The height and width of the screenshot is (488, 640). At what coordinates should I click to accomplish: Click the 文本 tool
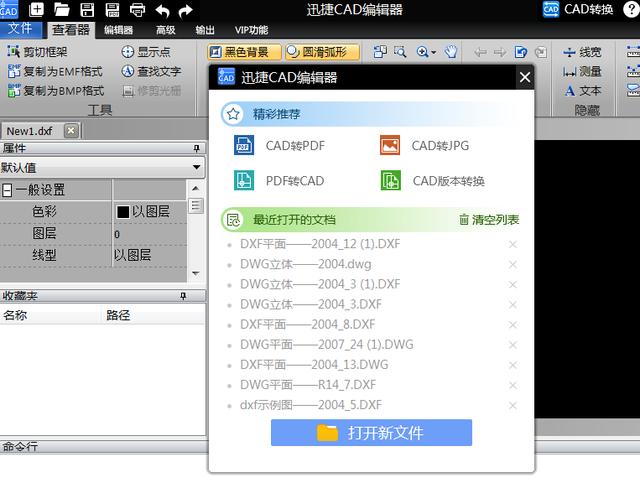[583, 91]
